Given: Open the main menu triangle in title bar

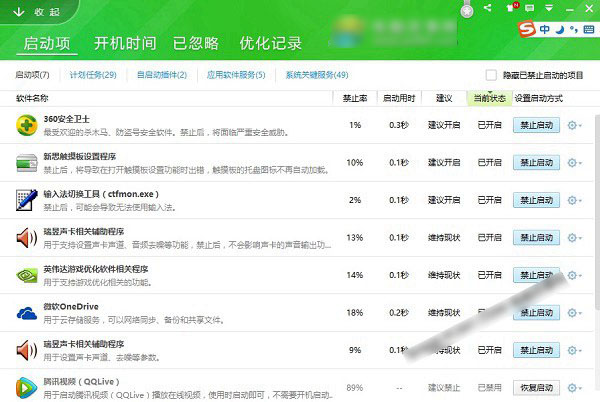Looking at the screenshot, I should pos(549,8).
